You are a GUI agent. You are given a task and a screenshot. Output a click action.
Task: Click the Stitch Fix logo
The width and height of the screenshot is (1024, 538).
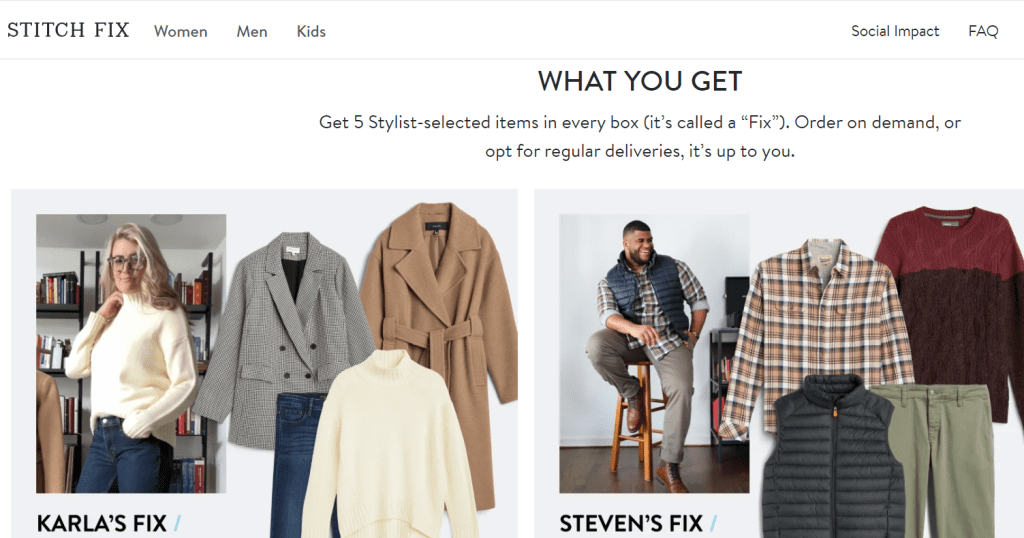click(x=68, y=30)
